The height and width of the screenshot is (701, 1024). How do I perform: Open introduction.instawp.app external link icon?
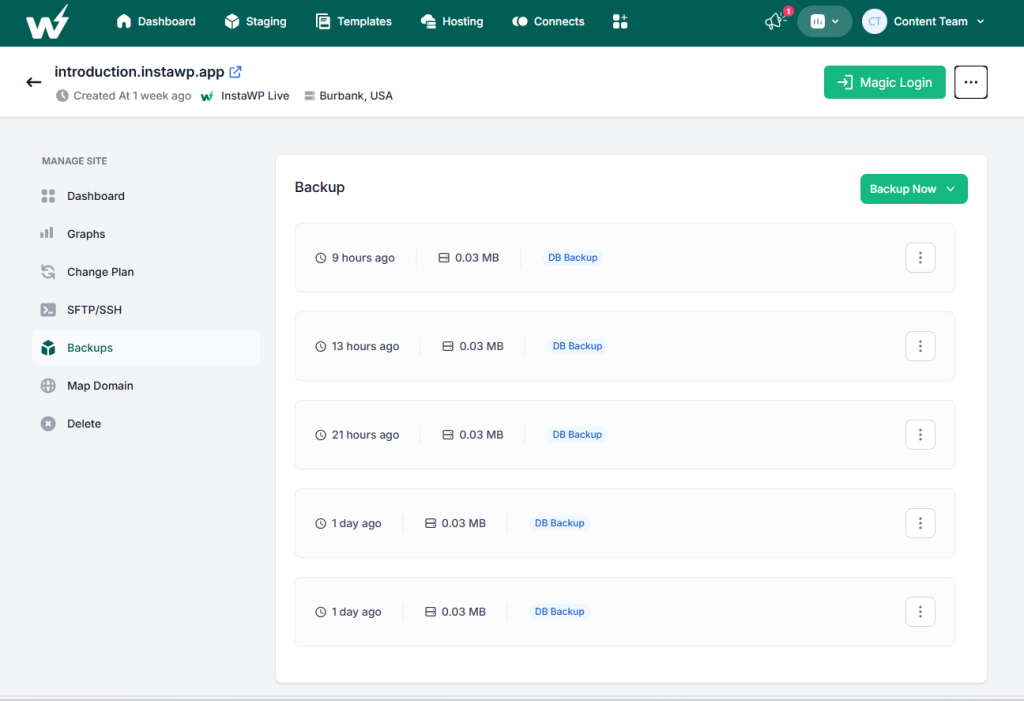236,72
